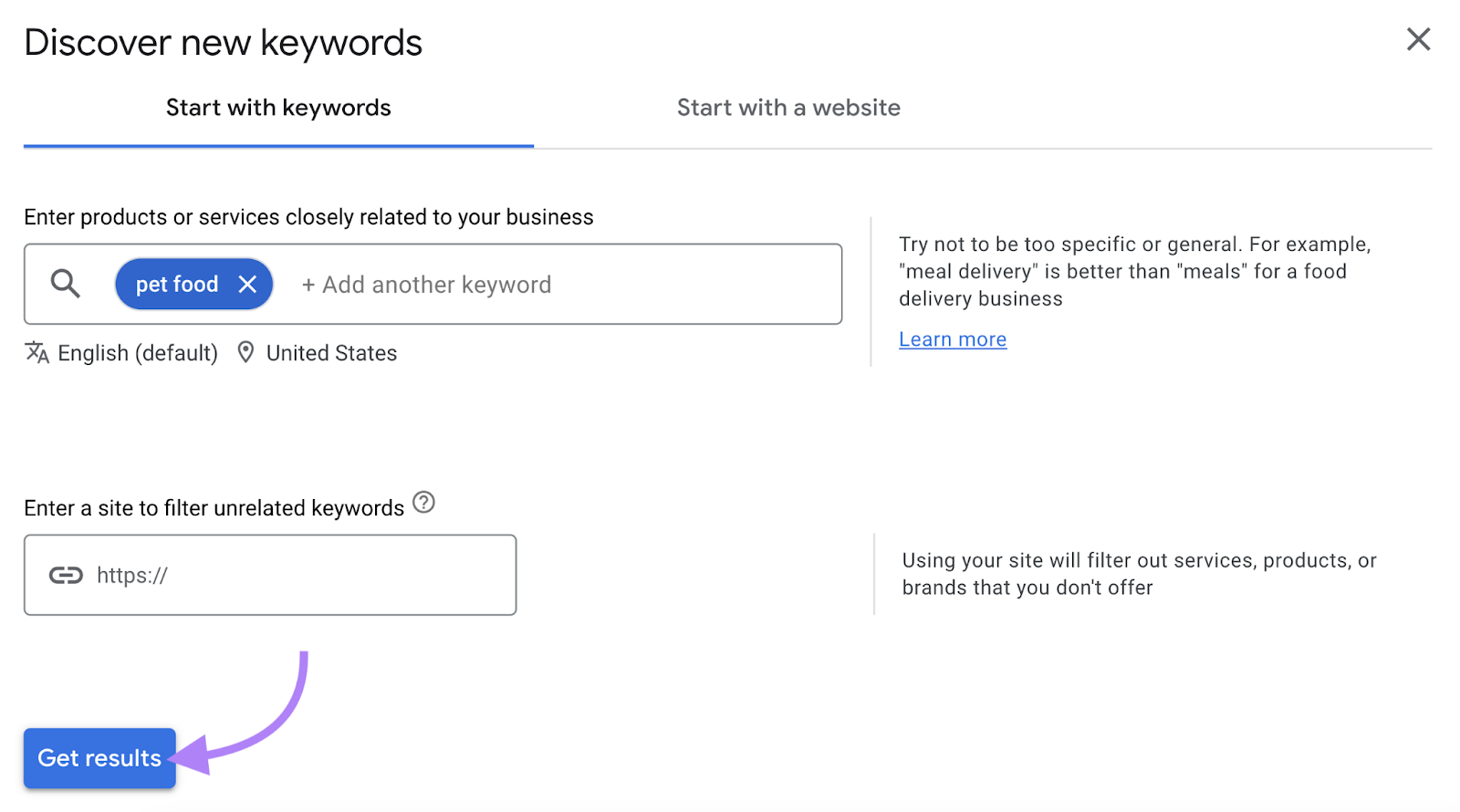Switch to "Start with keywords" tab
This screenshot has height=812, width=1460.
(278, 108)
